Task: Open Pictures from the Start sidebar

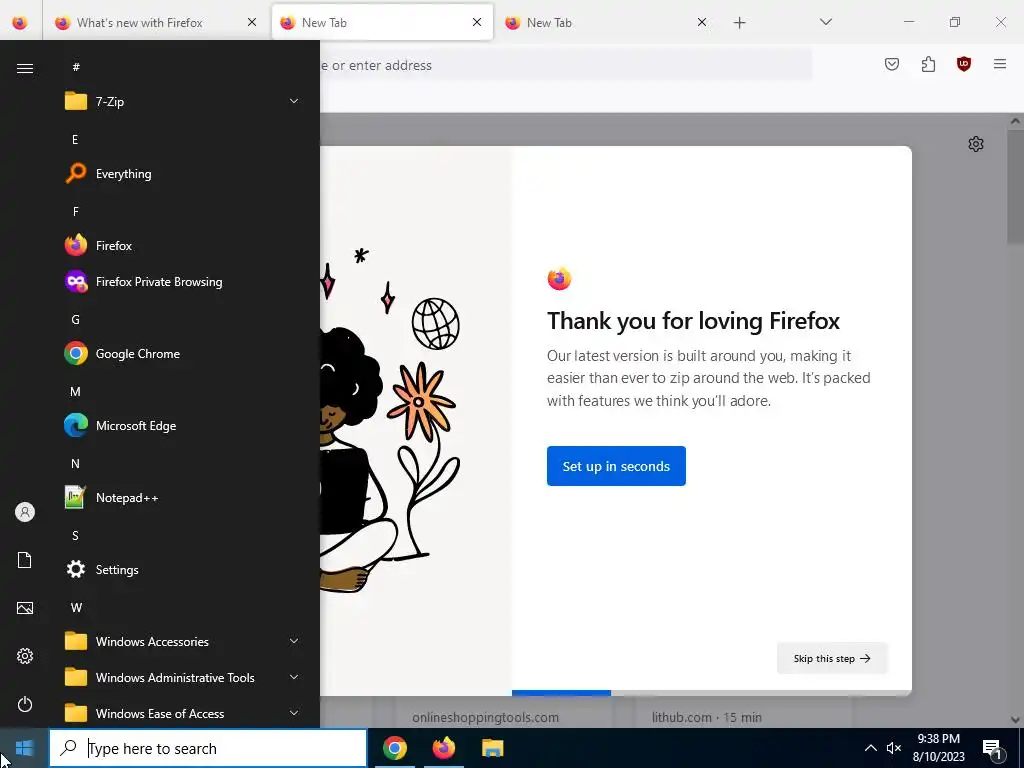Action: [25, 608]
